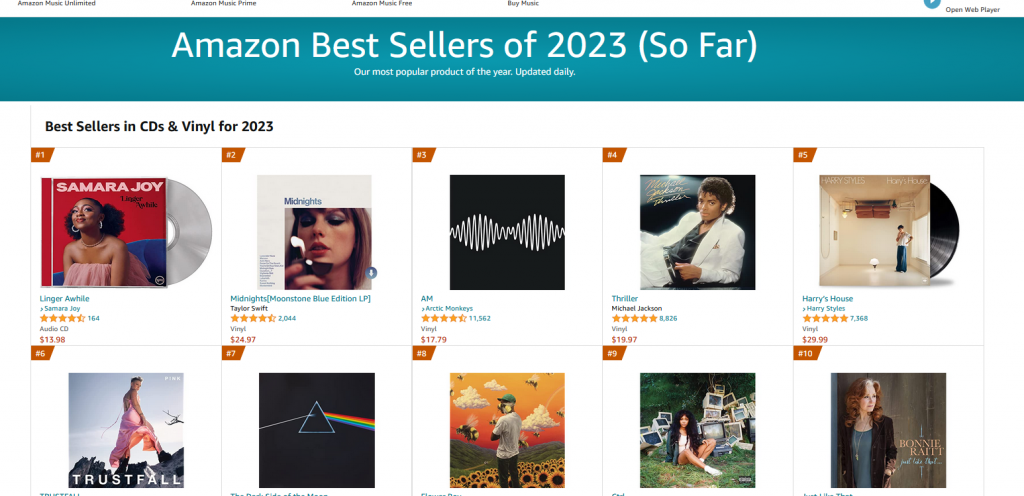Click the star rating of Arctic Monkeys' AM
1024x496 pixels.
[x=443, y=318]
